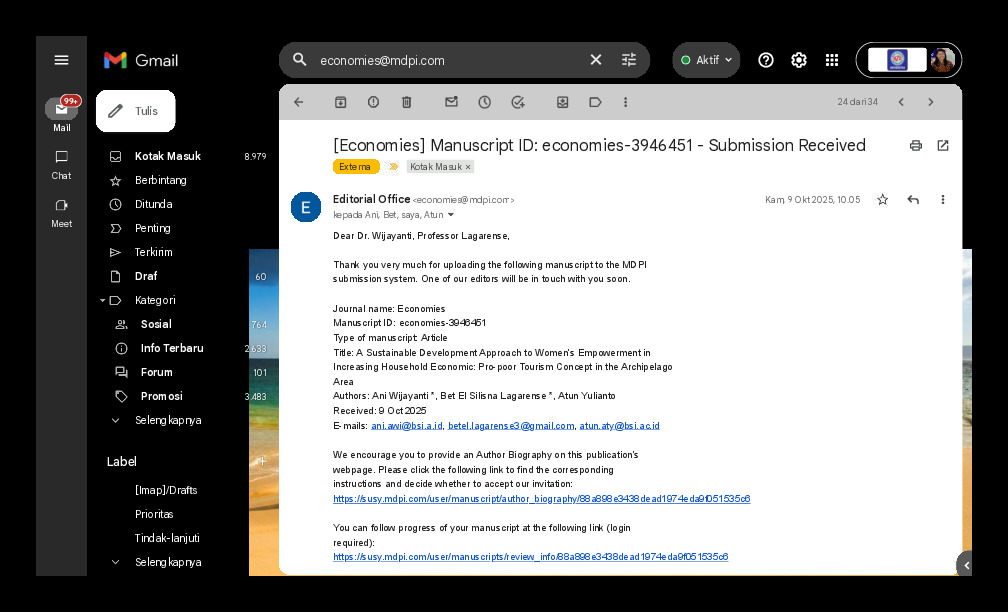Open the account profile picture
This screenshot has height=612, width=1008.
point(942,60)
